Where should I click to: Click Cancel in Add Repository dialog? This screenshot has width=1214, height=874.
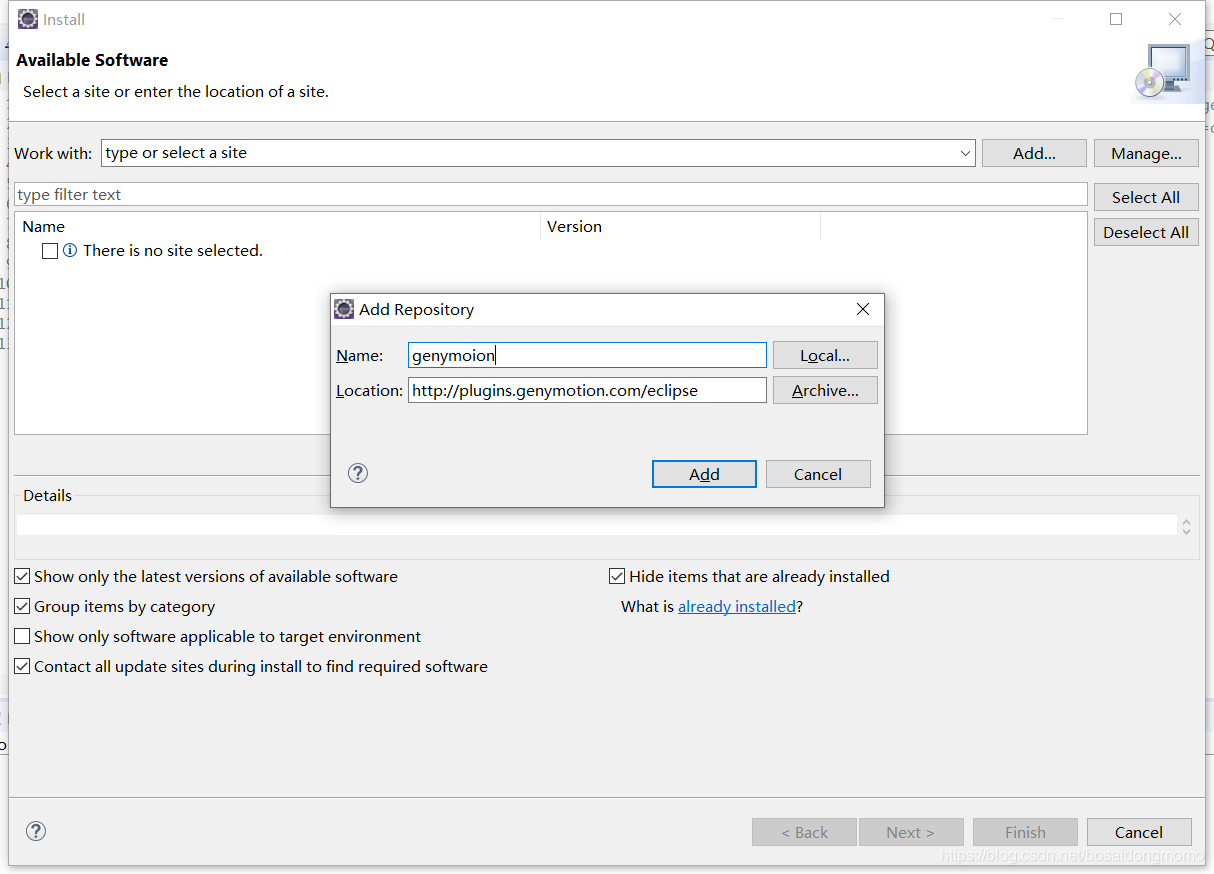tap(818, 474)
